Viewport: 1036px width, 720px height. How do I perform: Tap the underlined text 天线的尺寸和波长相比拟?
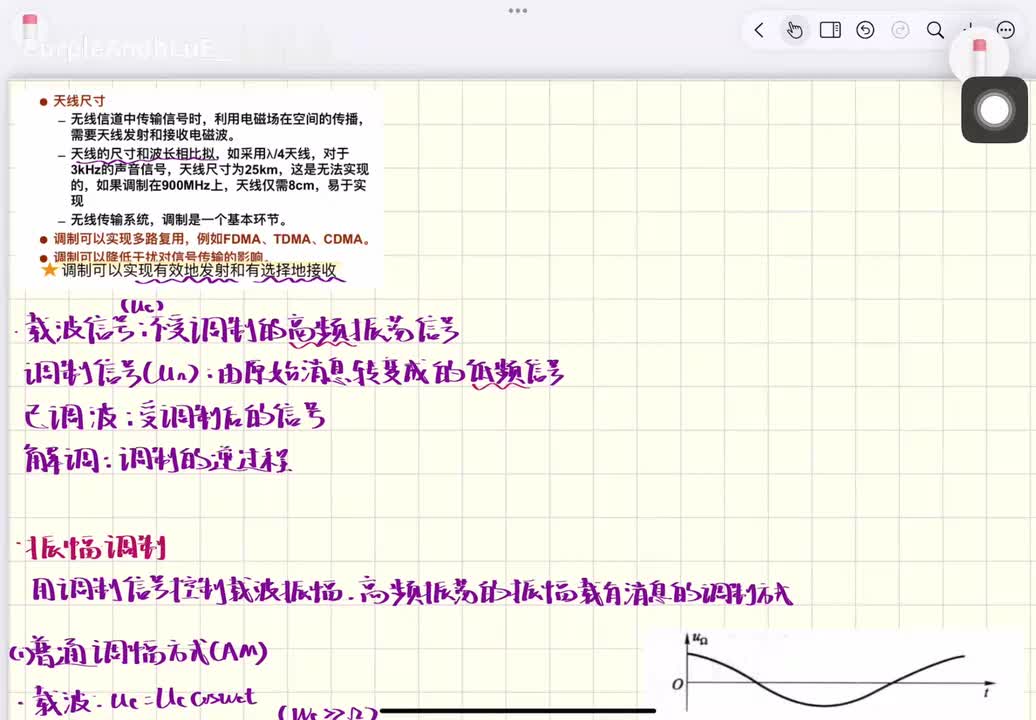143,154
